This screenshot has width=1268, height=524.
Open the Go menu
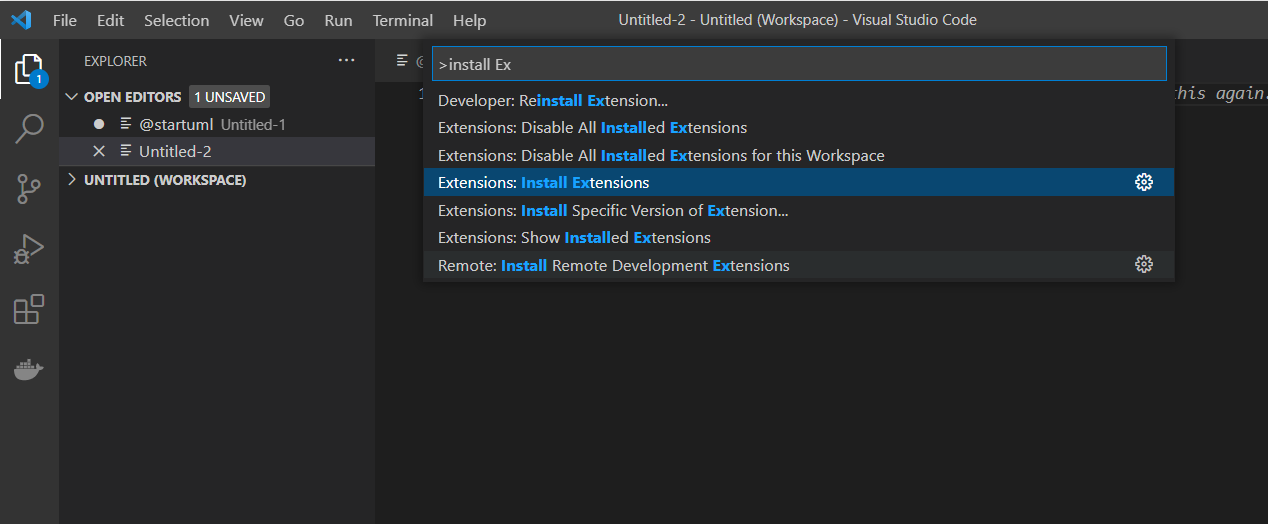(294, 20)
